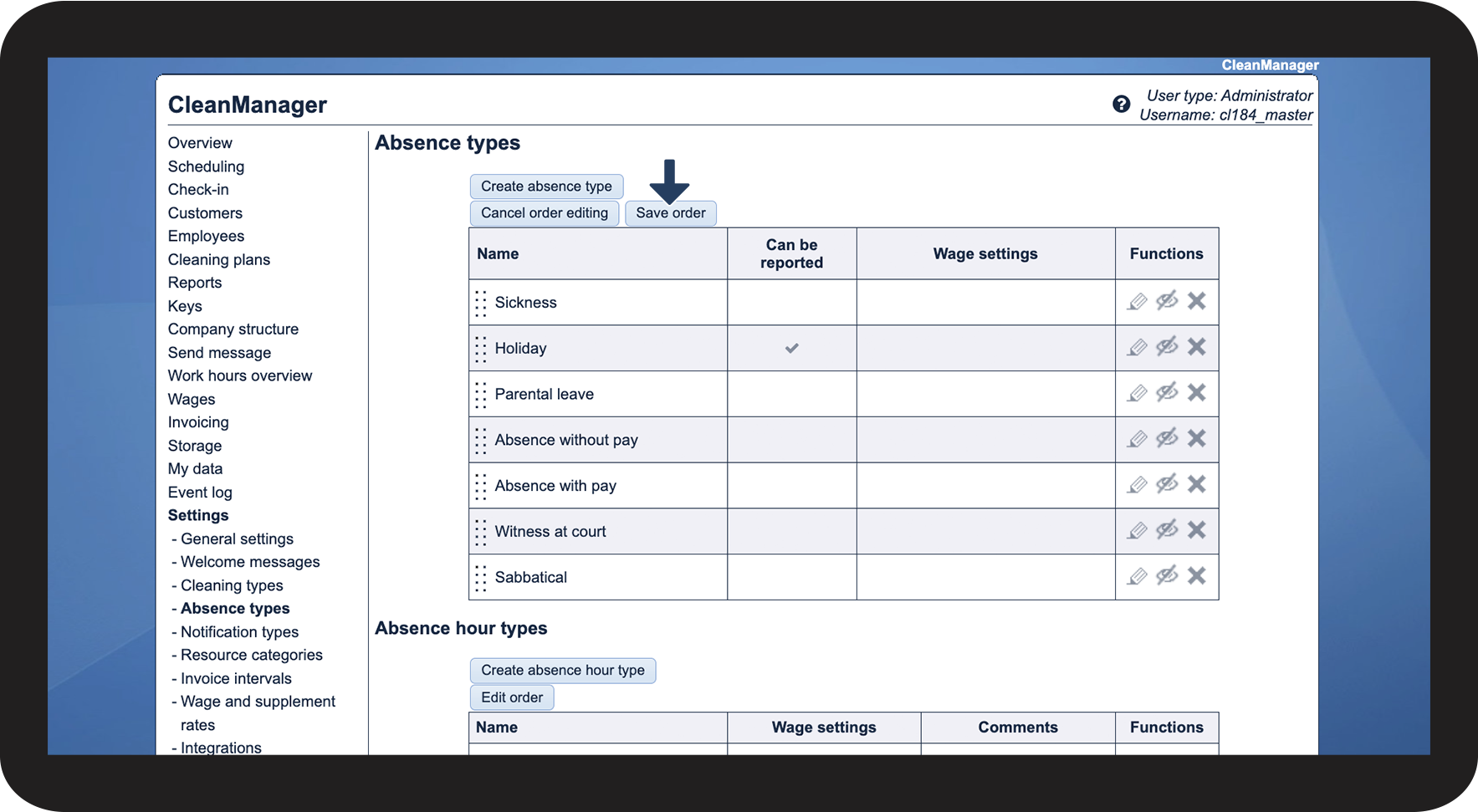
Task: Click the drag handle next to Sabbatical
Action: (x=481, y=578)
